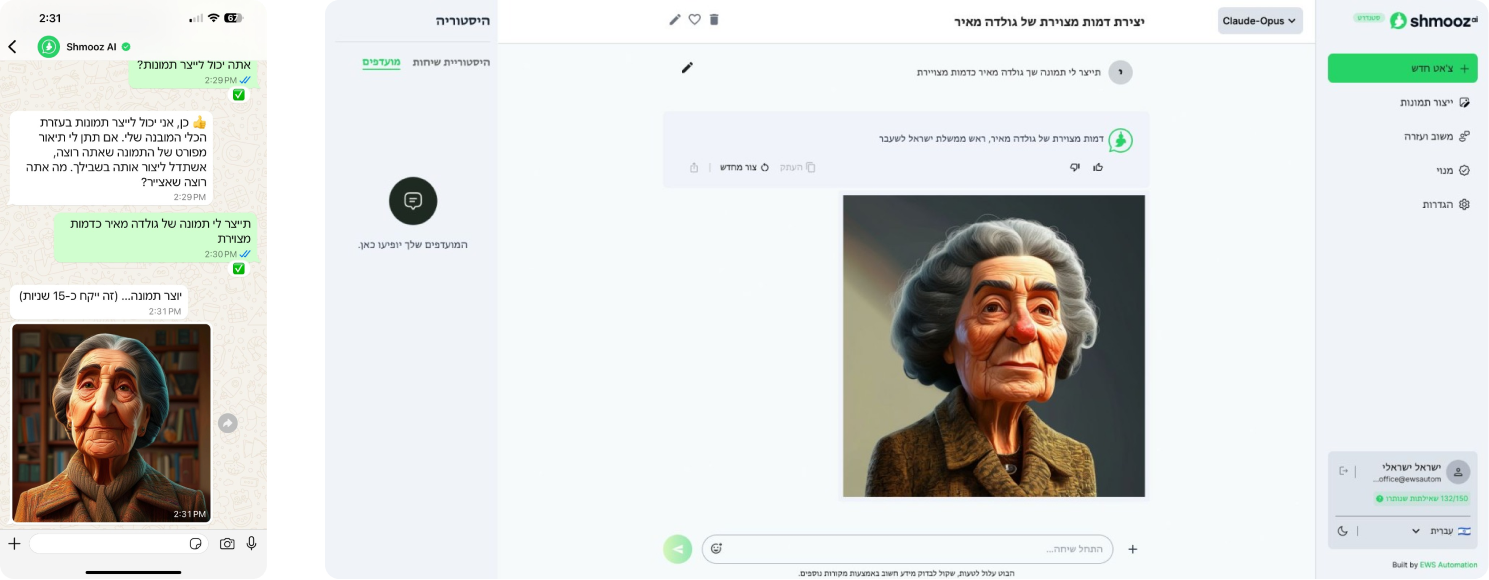Rename the chat title with the header pencil icon
This screenshot has height=580, width=1489.
(675, 19)
